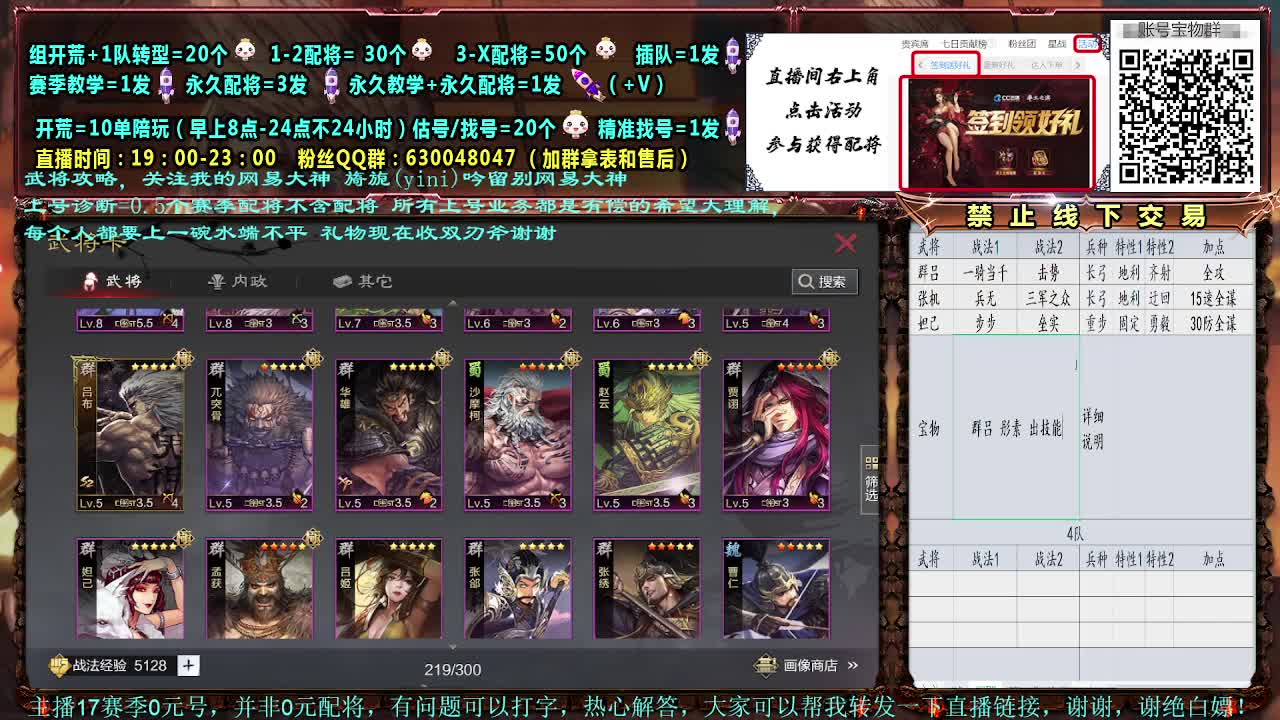Switch to the 武将 tab

pyautogui.click(x=113, y=281)
